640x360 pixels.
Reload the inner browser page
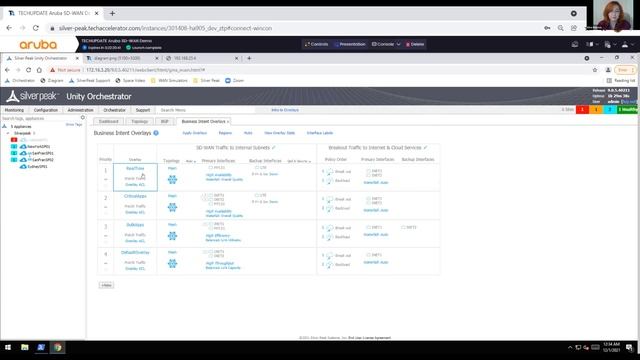28,70
